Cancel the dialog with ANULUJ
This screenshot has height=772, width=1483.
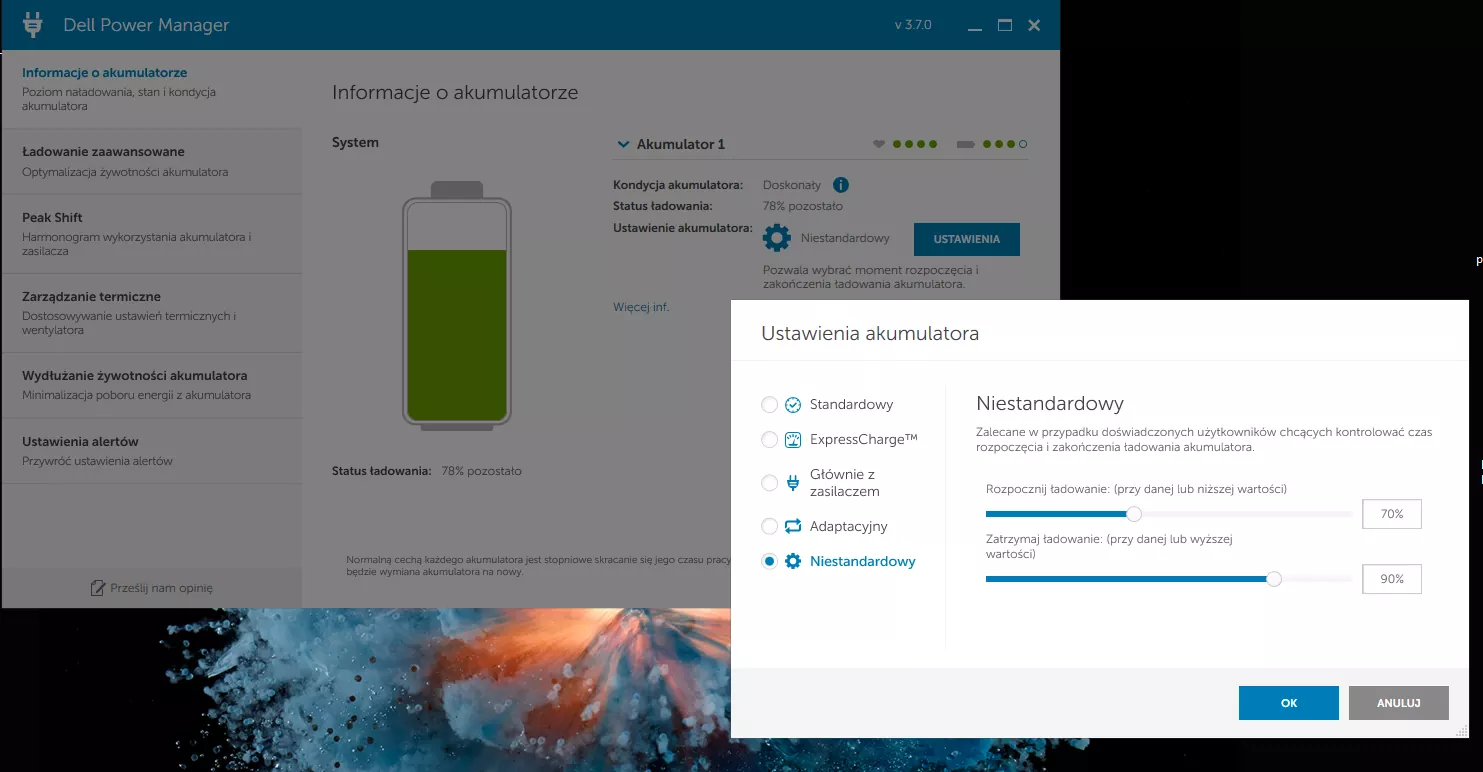coord(1399,703)
